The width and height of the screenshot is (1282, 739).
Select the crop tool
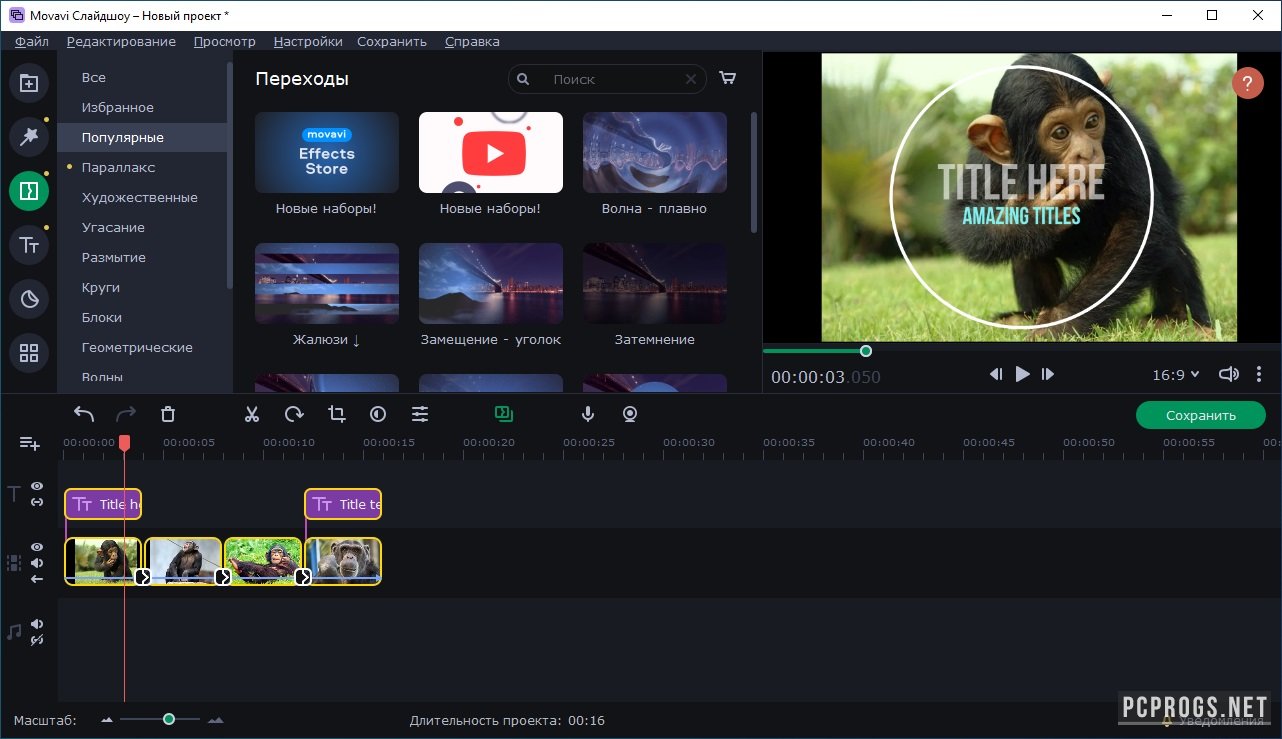336,414
